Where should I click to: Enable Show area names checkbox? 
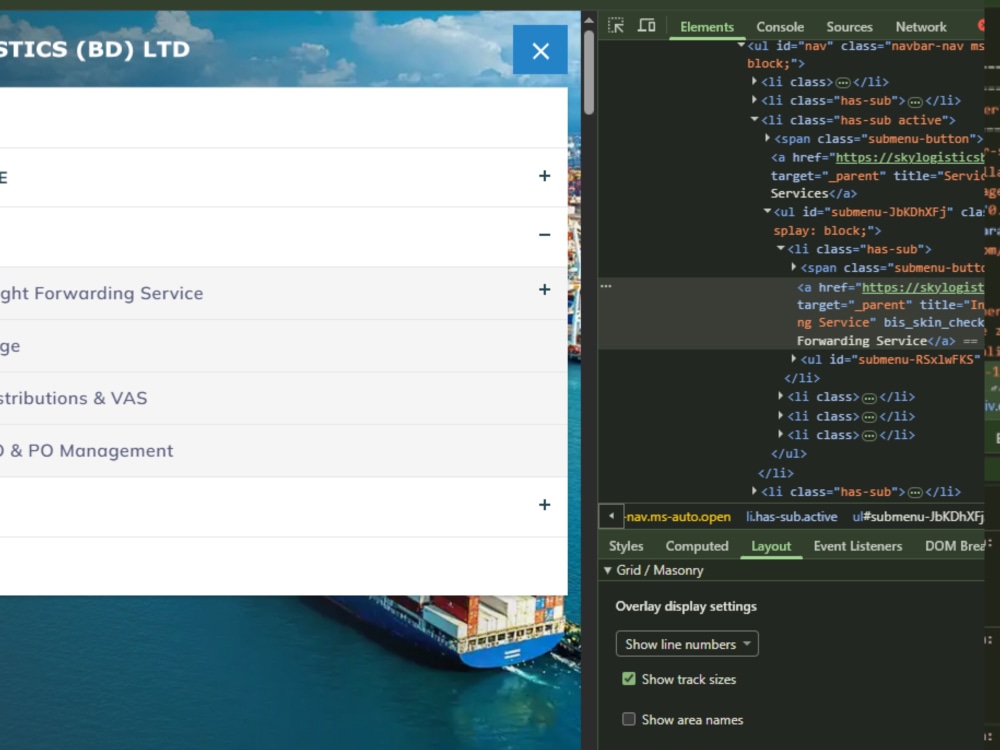pos(629,719)
